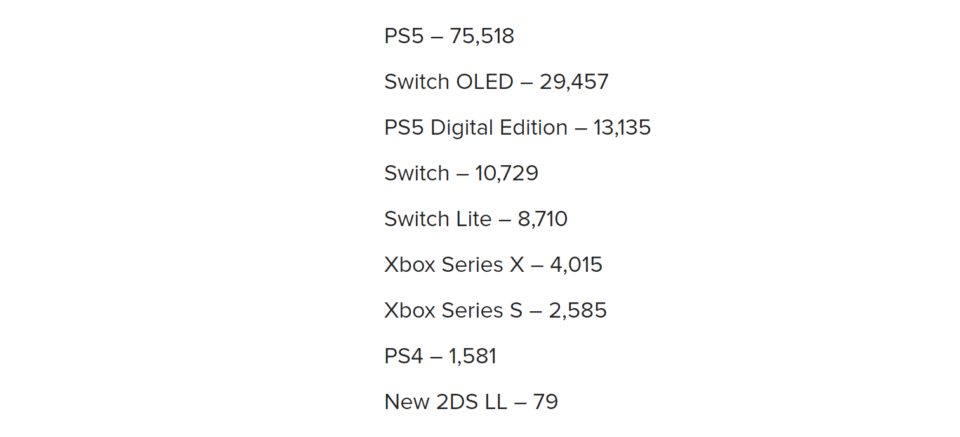Select the Switch OLED figure 29,457
Image resolution: width=960 pixels, height=437 pixels.
pos(574,82)
